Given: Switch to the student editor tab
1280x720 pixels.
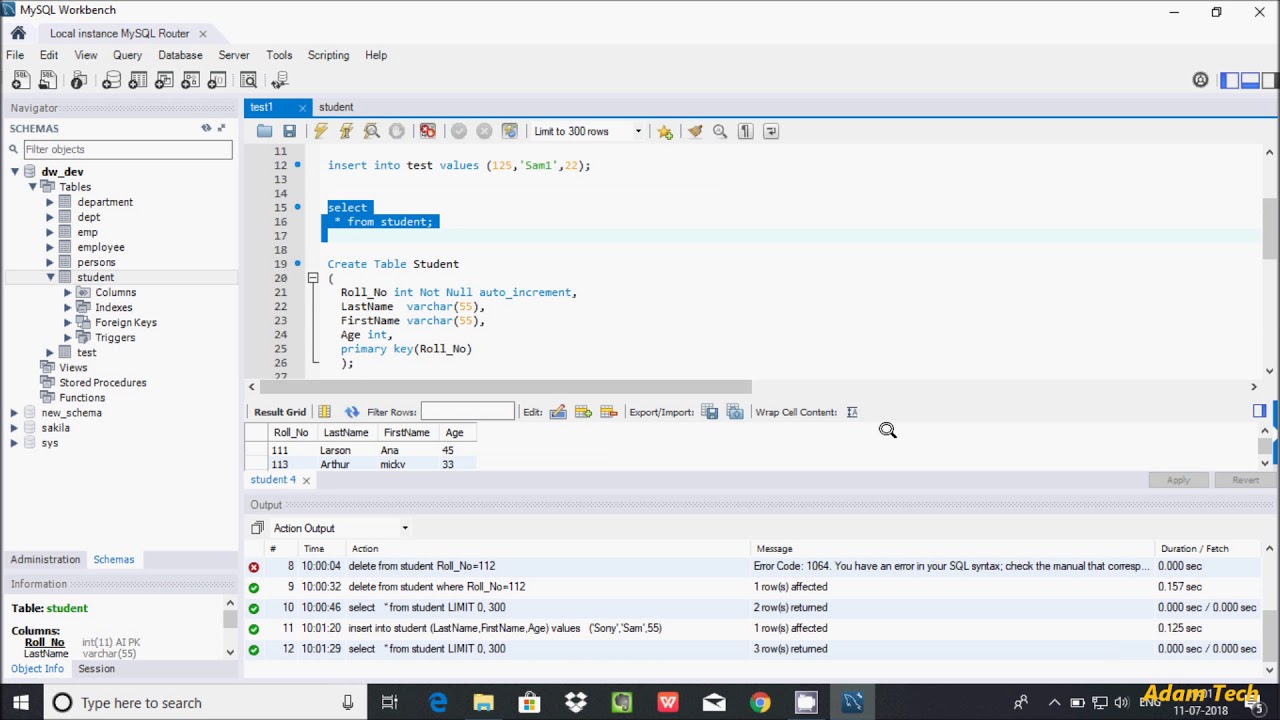Looking at the screenshot, I should (x=336, y=107).
